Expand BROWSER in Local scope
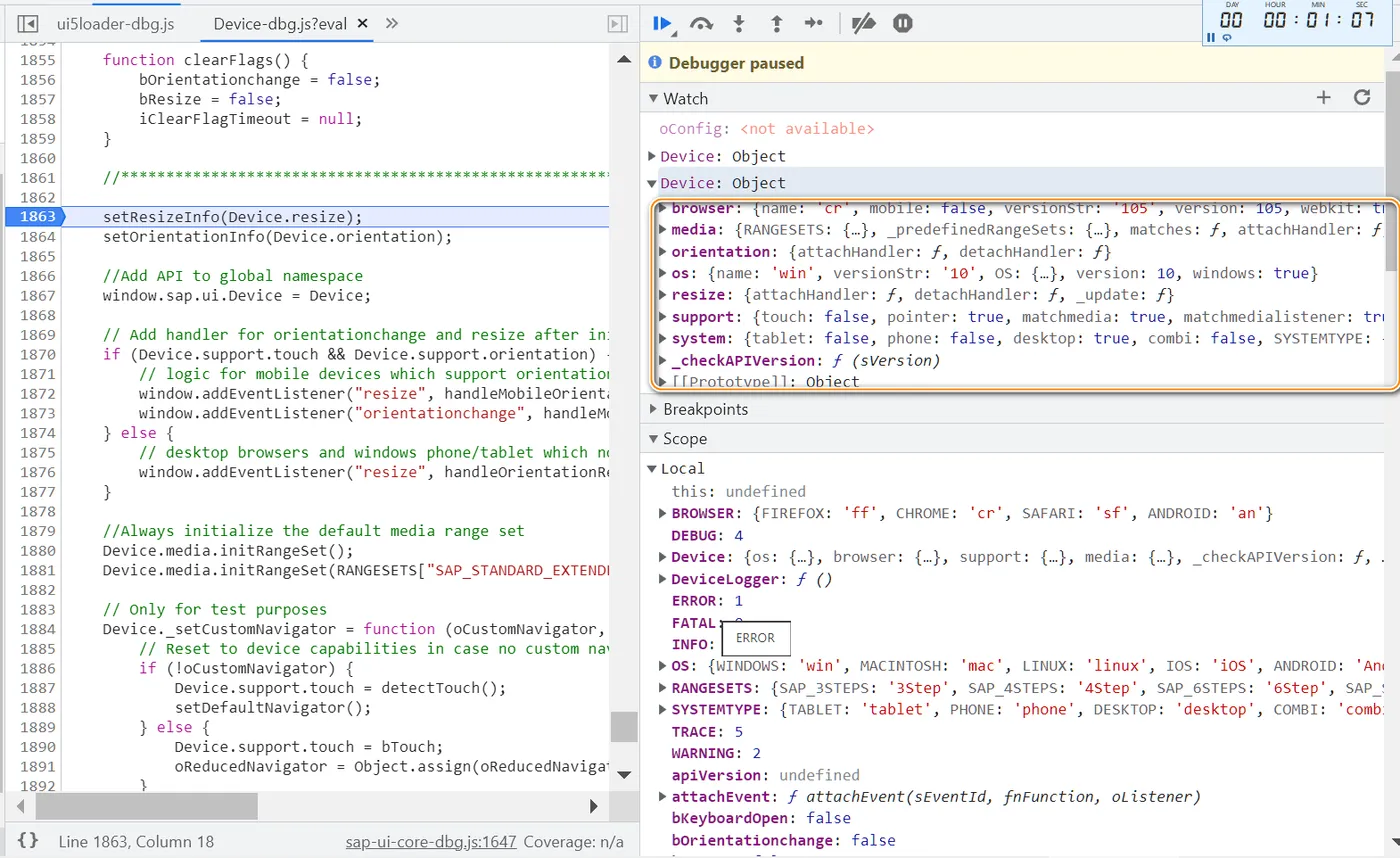 pyautogui.click(x=662, y=513)
